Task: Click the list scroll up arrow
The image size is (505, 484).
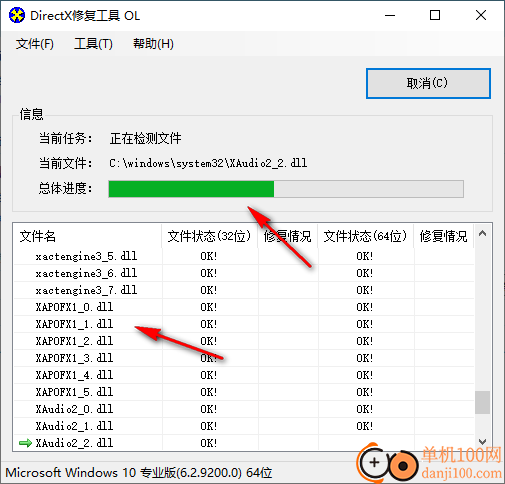Action: (x=482, y=233)
